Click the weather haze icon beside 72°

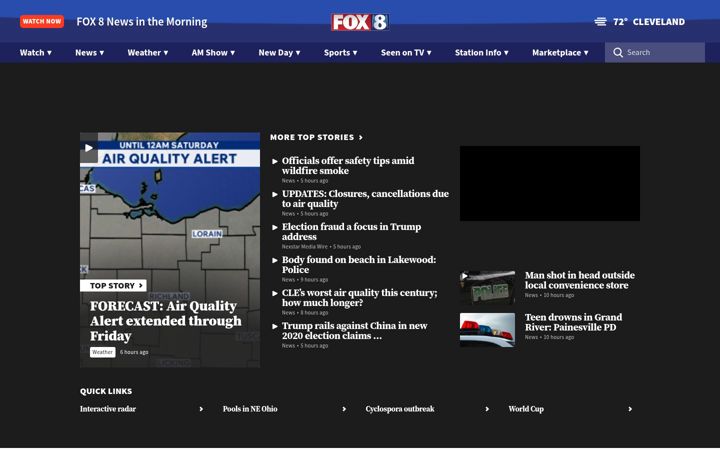coord(600,22)
